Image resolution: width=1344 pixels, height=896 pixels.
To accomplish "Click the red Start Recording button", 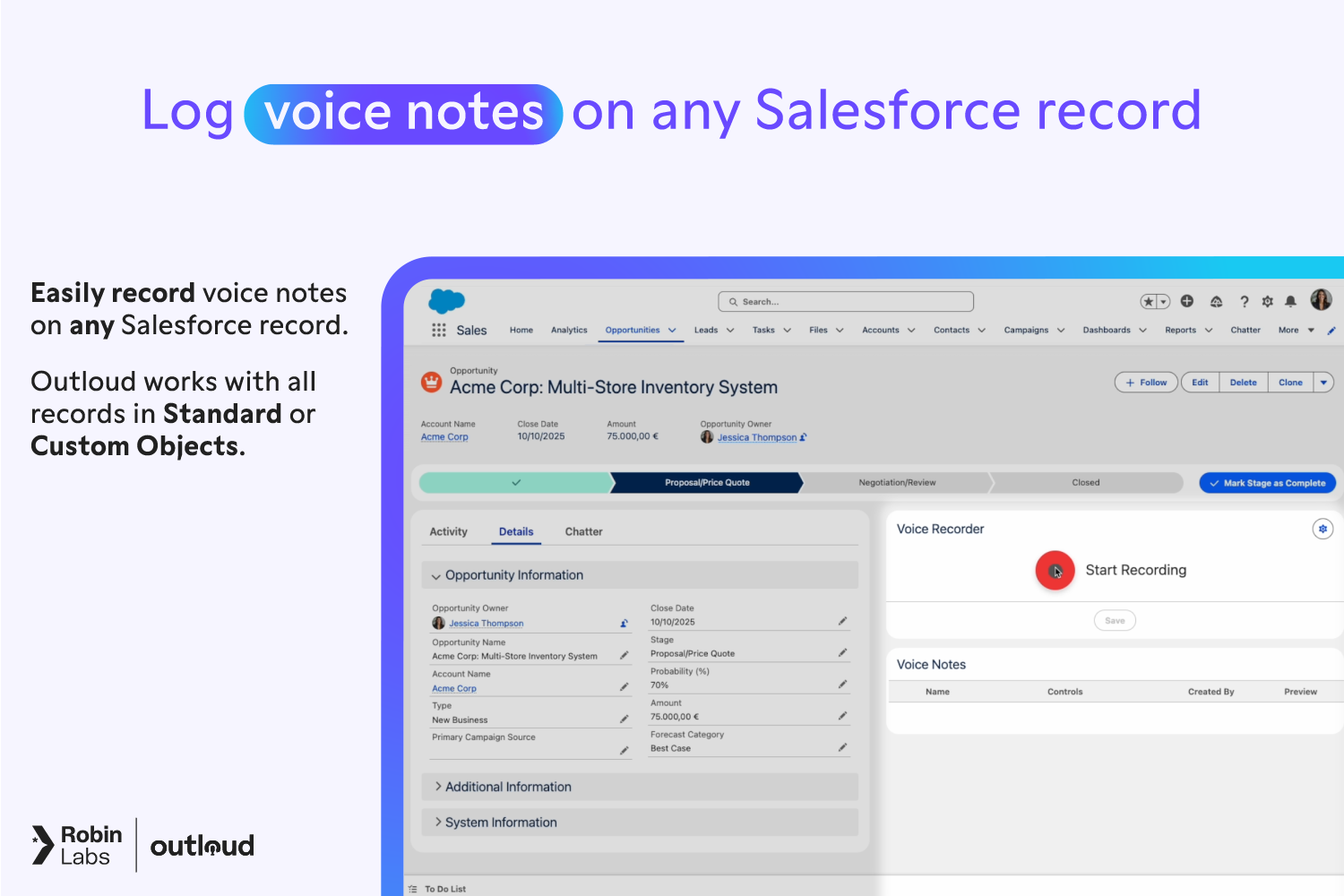I will pyautogui.click(x=1055, y=571).
